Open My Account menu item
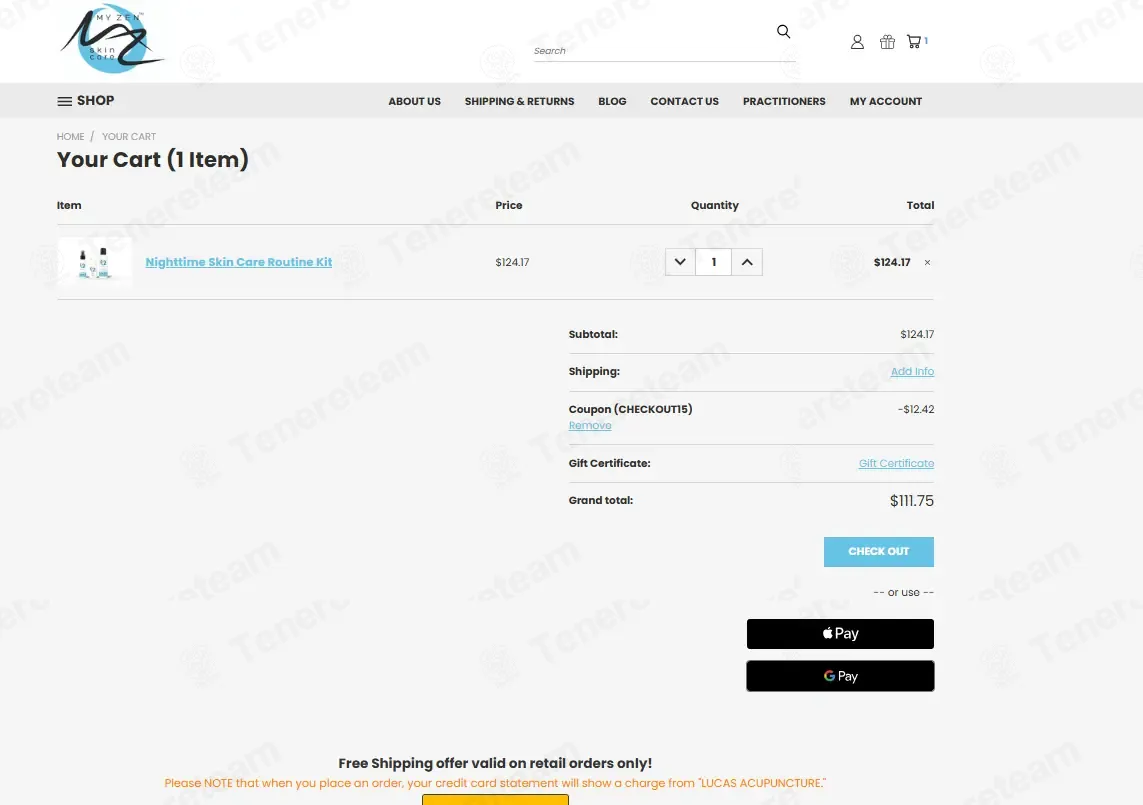This screenshot has height=805, width=1143. (886, 101)
